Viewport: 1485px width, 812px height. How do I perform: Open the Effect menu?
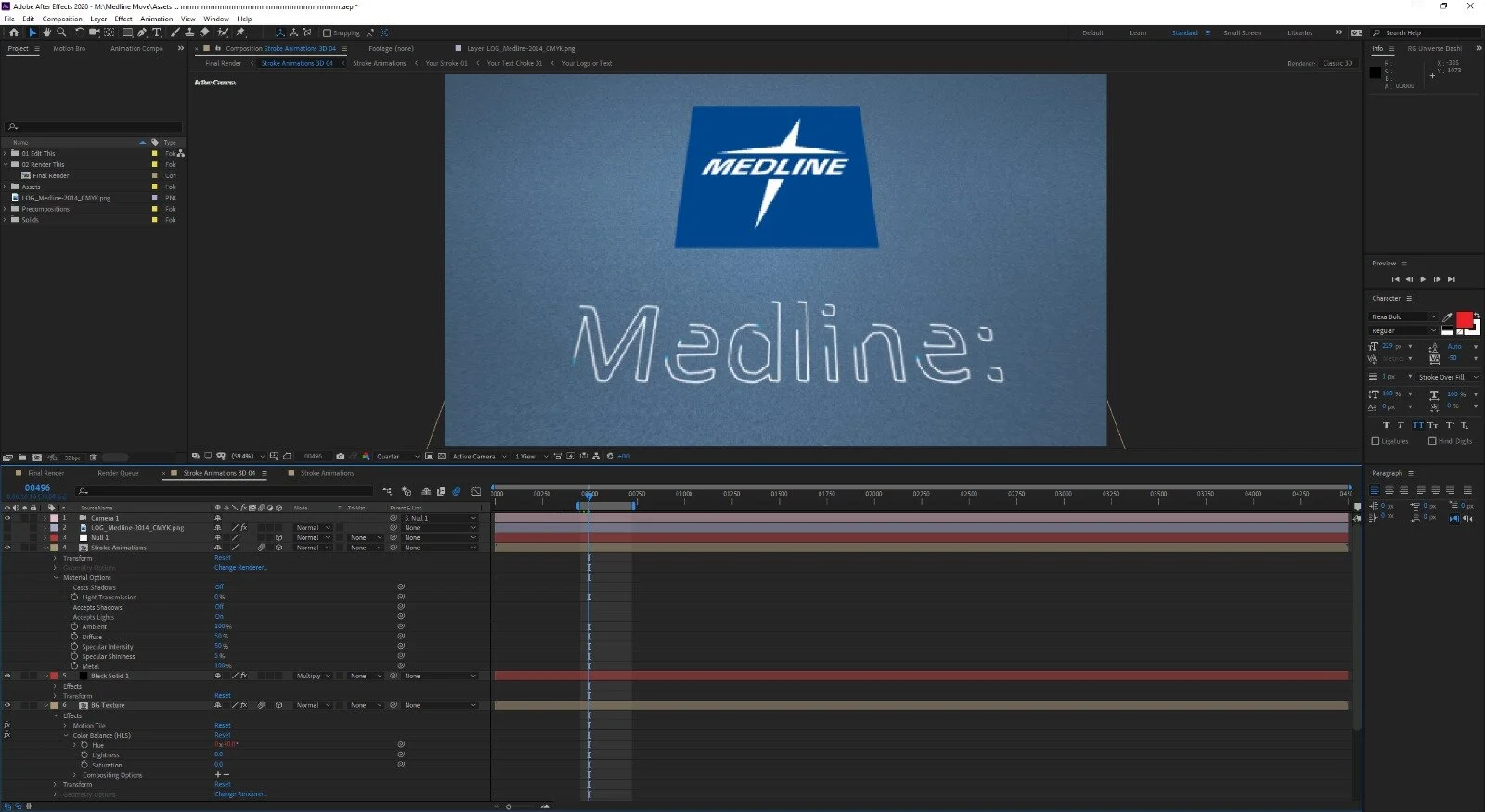pos(123,19)
